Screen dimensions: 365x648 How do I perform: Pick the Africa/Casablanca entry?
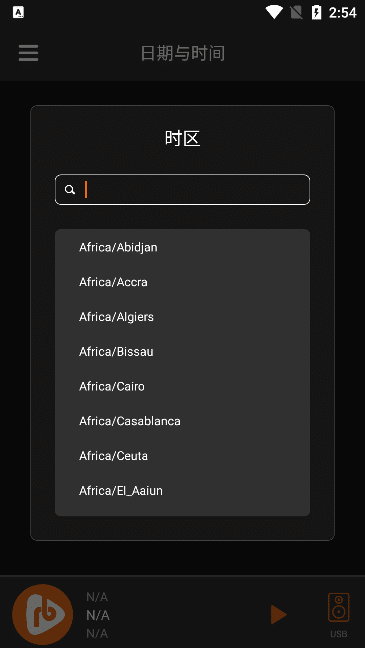tap(182, 421)
